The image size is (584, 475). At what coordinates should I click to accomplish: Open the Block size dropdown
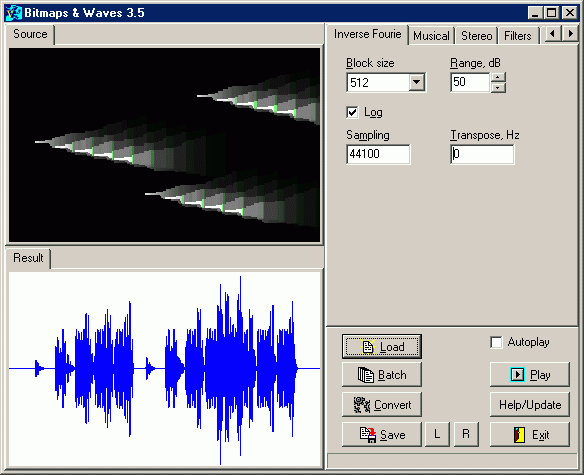coord(416,82)
